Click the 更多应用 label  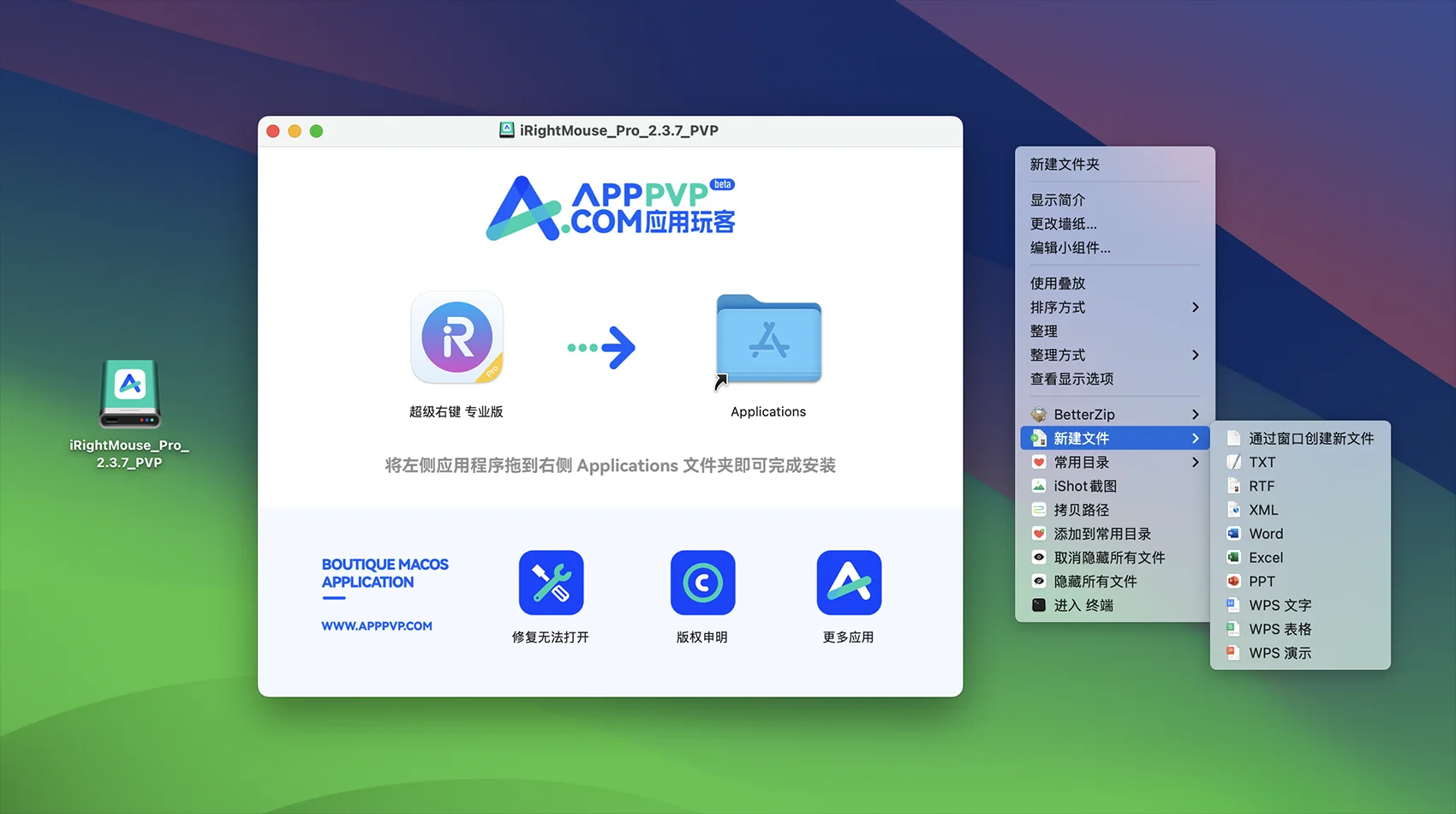click(x=849, y=637)
